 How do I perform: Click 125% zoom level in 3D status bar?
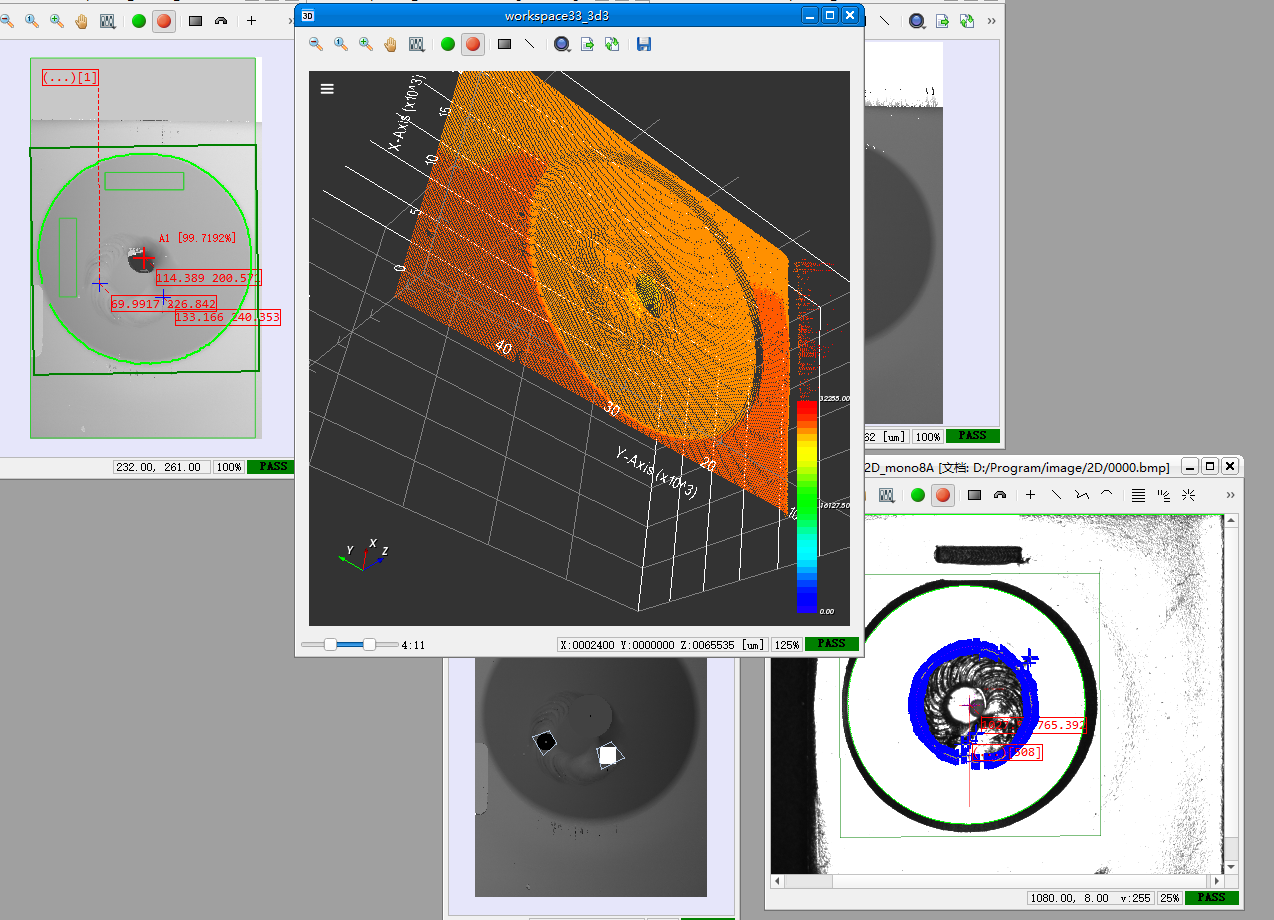pos(787,645)
